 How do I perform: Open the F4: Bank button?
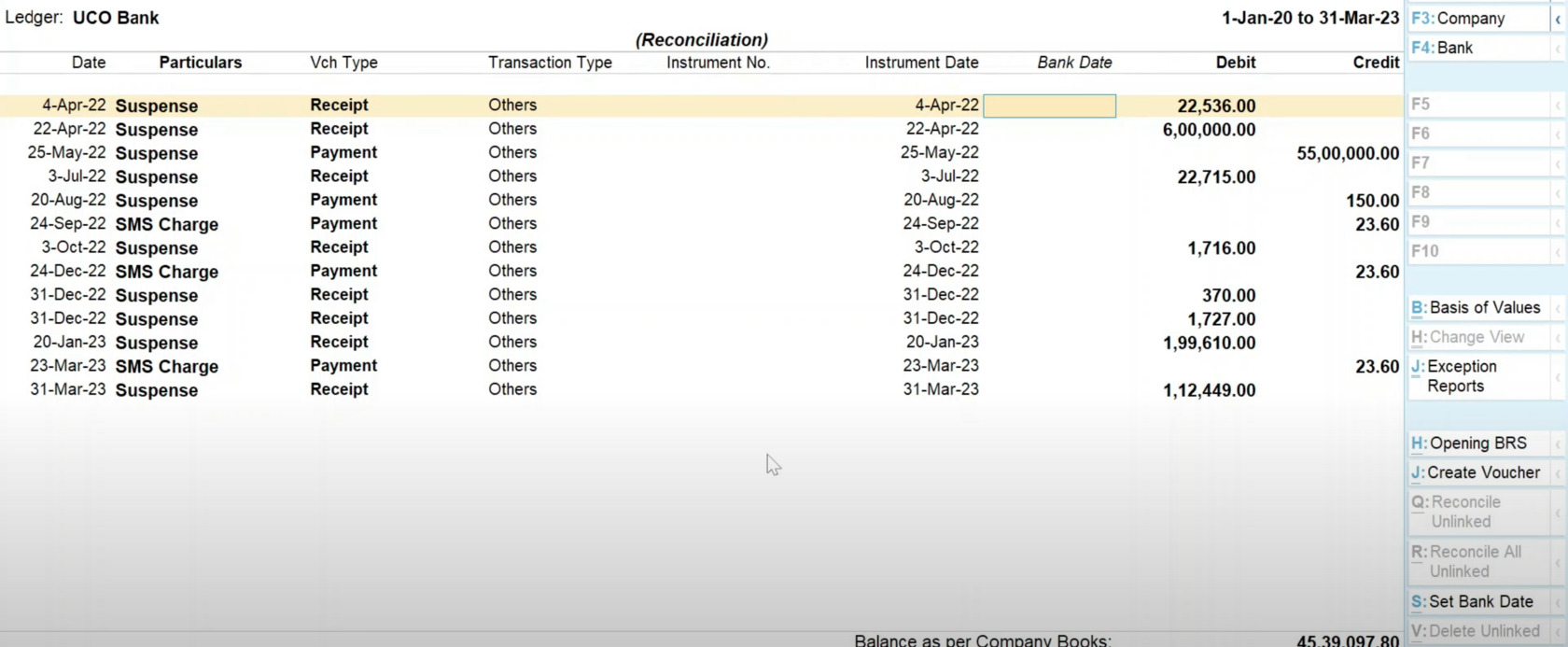click(x=1478, y=48)
